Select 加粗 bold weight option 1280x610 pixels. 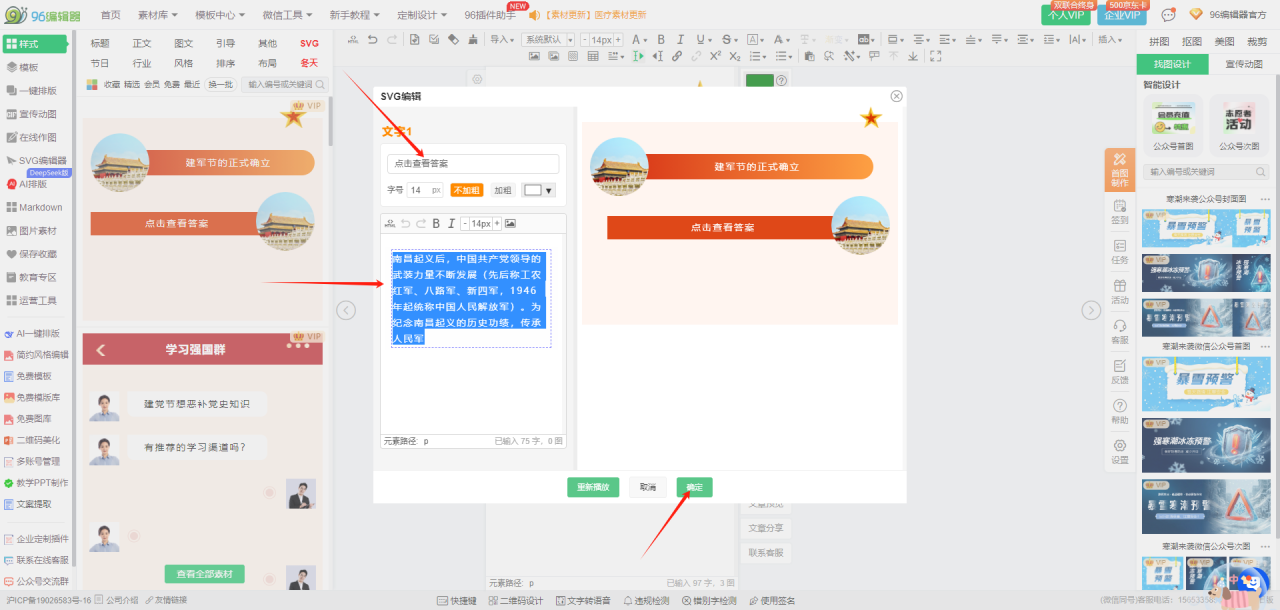(502, 190)
